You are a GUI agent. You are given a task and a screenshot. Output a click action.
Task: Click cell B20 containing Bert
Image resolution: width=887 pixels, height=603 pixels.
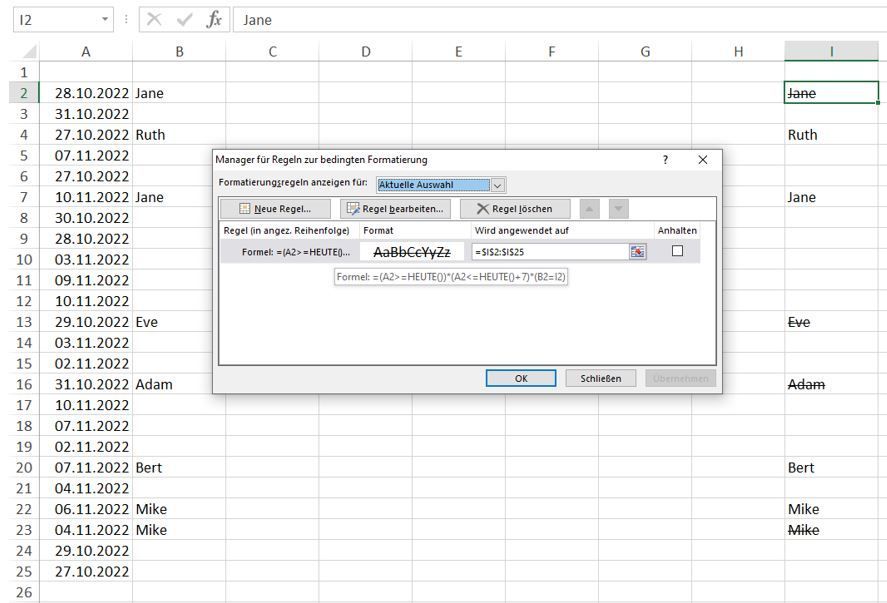pos(179,468)
